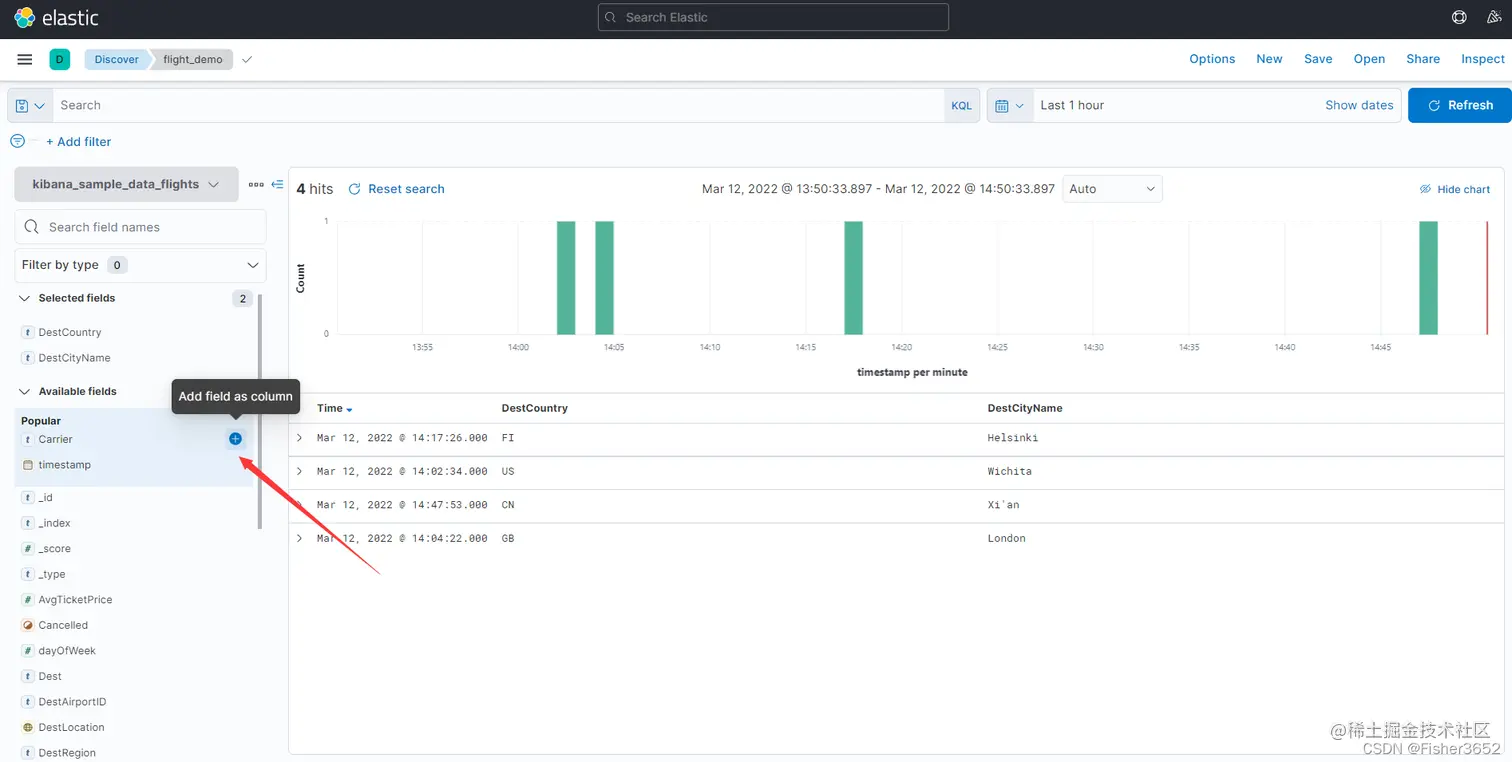Collapse the Selected fields section
The height and width of the screenshot is (762, 1512).
click(25, 298)
